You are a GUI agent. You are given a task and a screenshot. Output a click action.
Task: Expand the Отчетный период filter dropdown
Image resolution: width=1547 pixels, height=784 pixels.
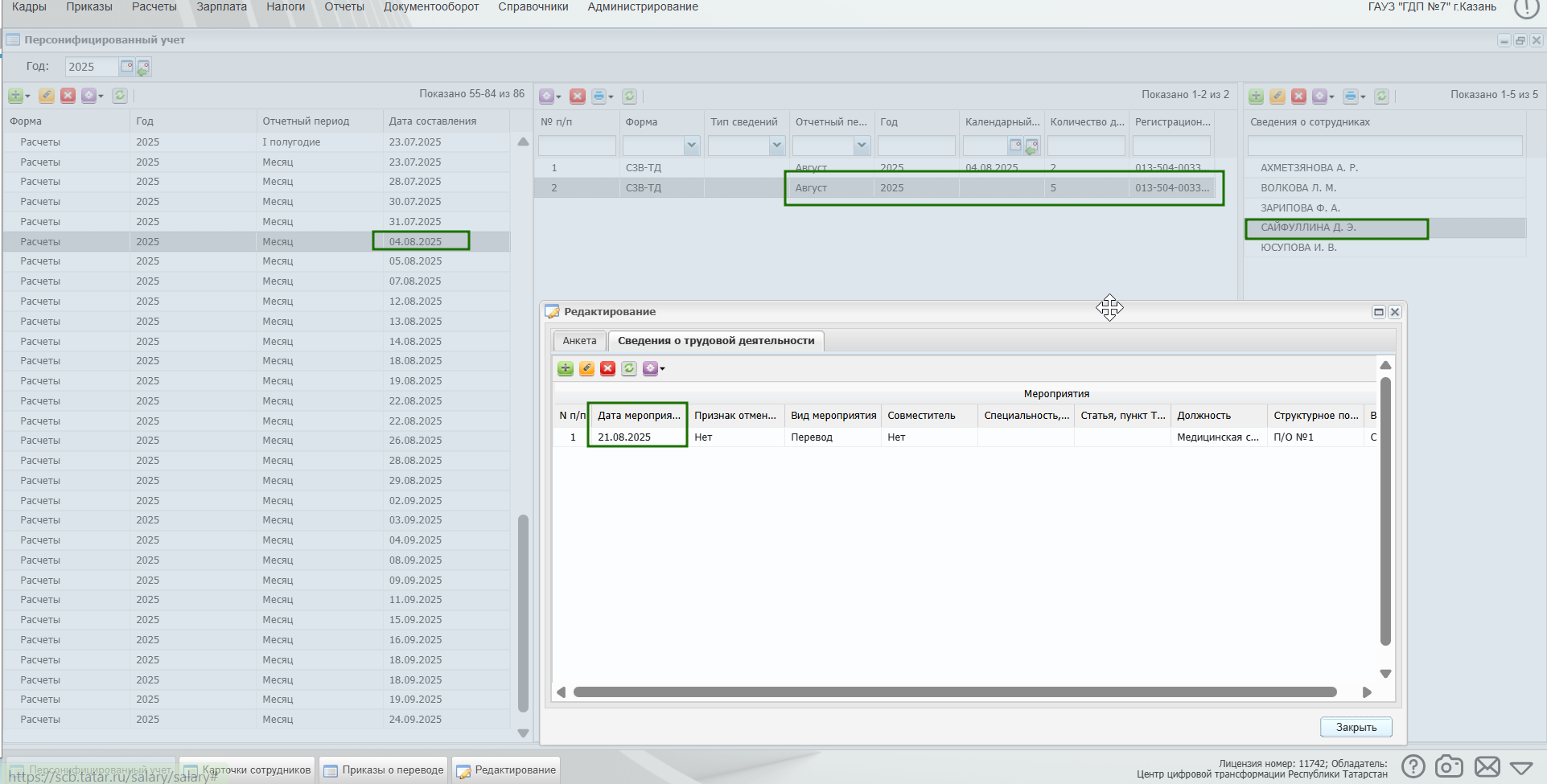(x=862, y=146)
